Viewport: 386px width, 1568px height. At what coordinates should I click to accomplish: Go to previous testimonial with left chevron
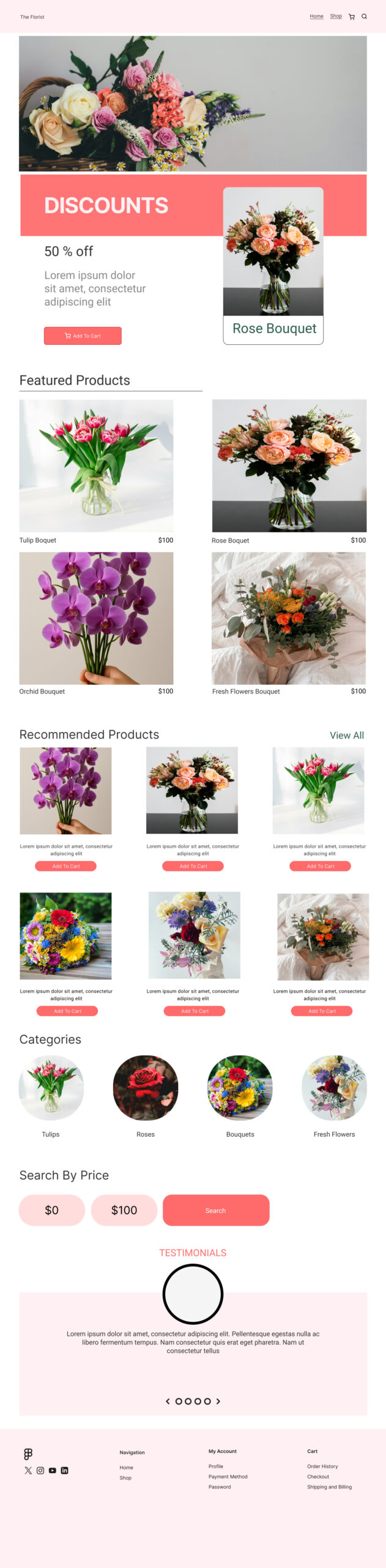pyautogui.click(x=168, y=1401)
